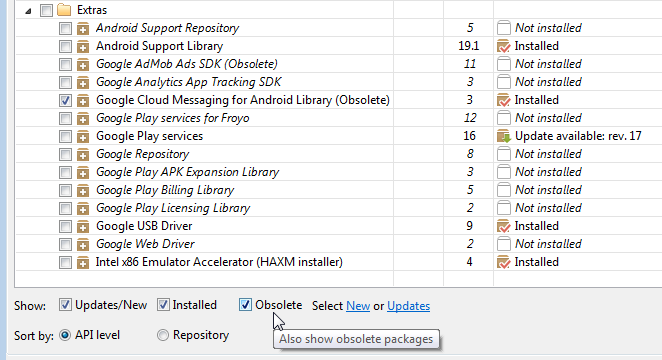Viewport: 662px width, 360px height.
Task: Check the Google AdMob Ads SDK checkbox
Action: pyautogui.click(x=65, y=65)
